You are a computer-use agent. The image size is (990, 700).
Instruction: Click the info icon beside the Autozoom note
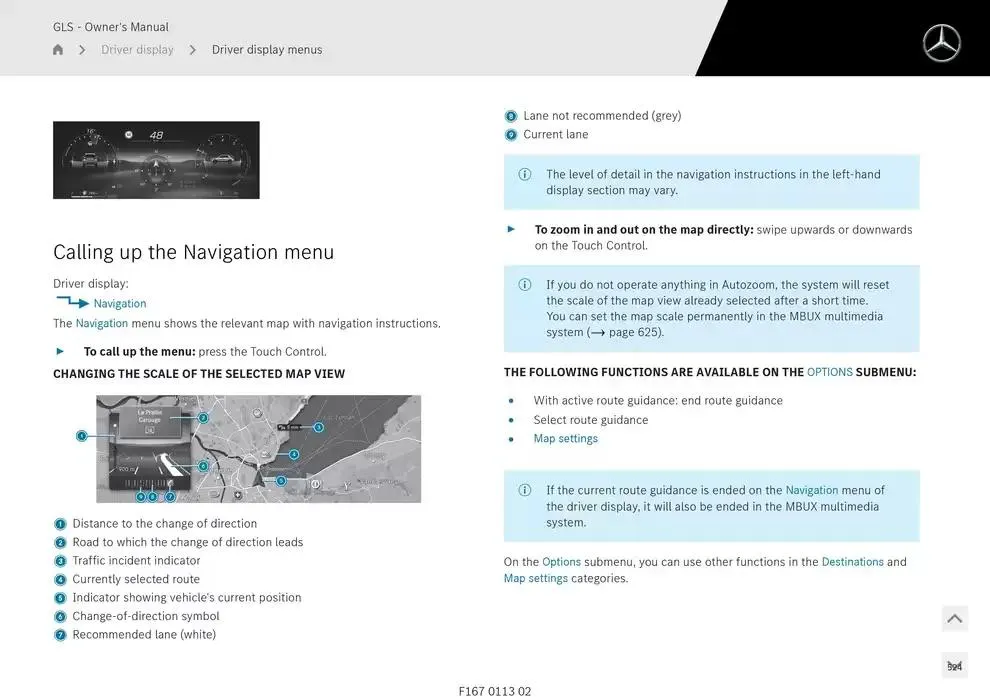click(525, 285)
